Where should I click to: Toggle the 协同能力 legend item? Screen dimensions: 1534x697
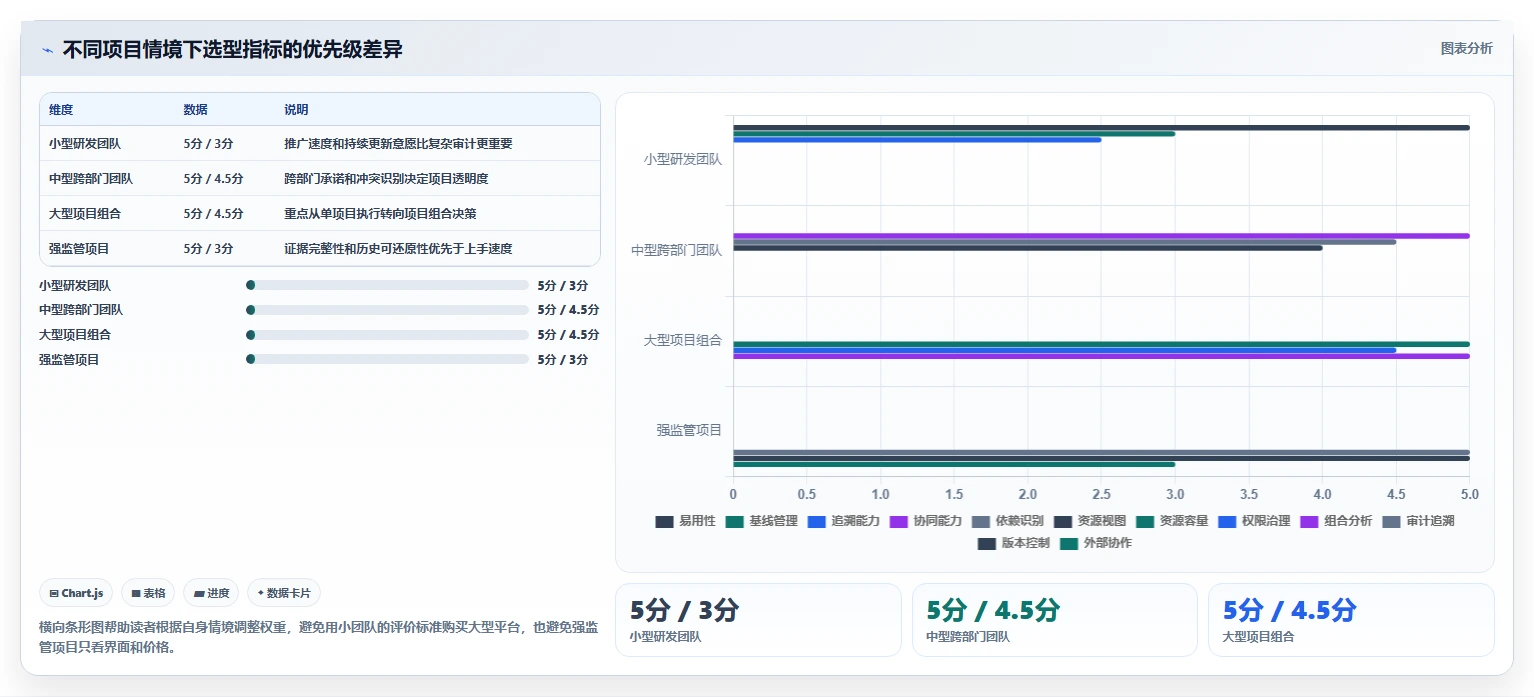pyautogui.click(x=925, y=521)
